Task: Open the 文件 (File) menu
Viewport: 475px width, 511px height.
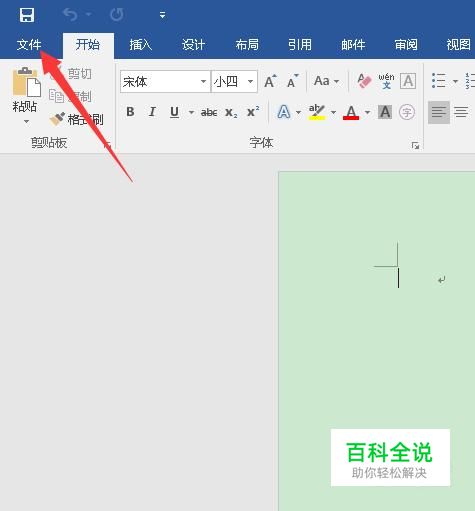Action: [x=29, y=45]
